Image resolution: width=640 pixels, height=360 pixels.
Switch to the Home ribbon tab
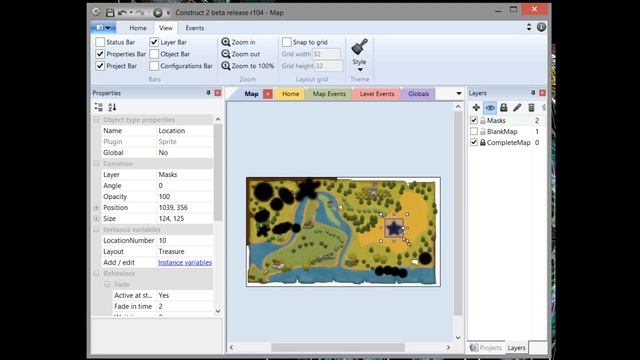pyautogui.click(x=138, y=28)
